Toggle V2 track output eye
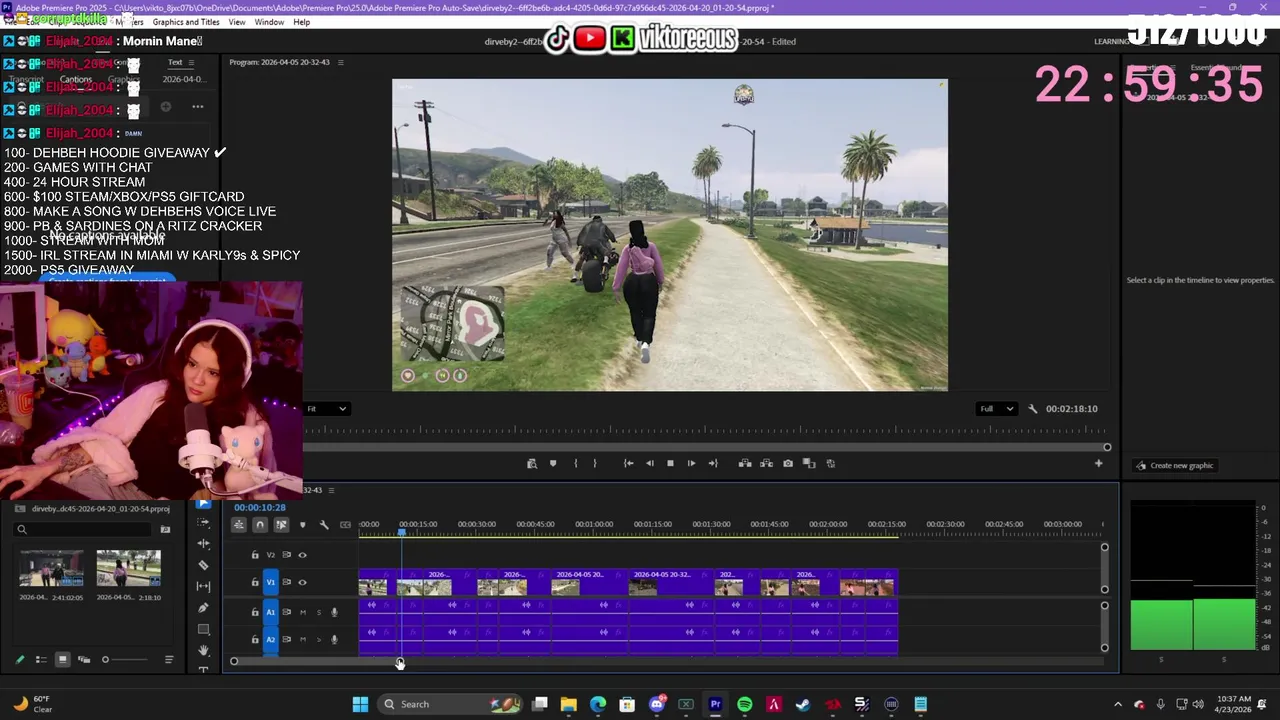 302,555
